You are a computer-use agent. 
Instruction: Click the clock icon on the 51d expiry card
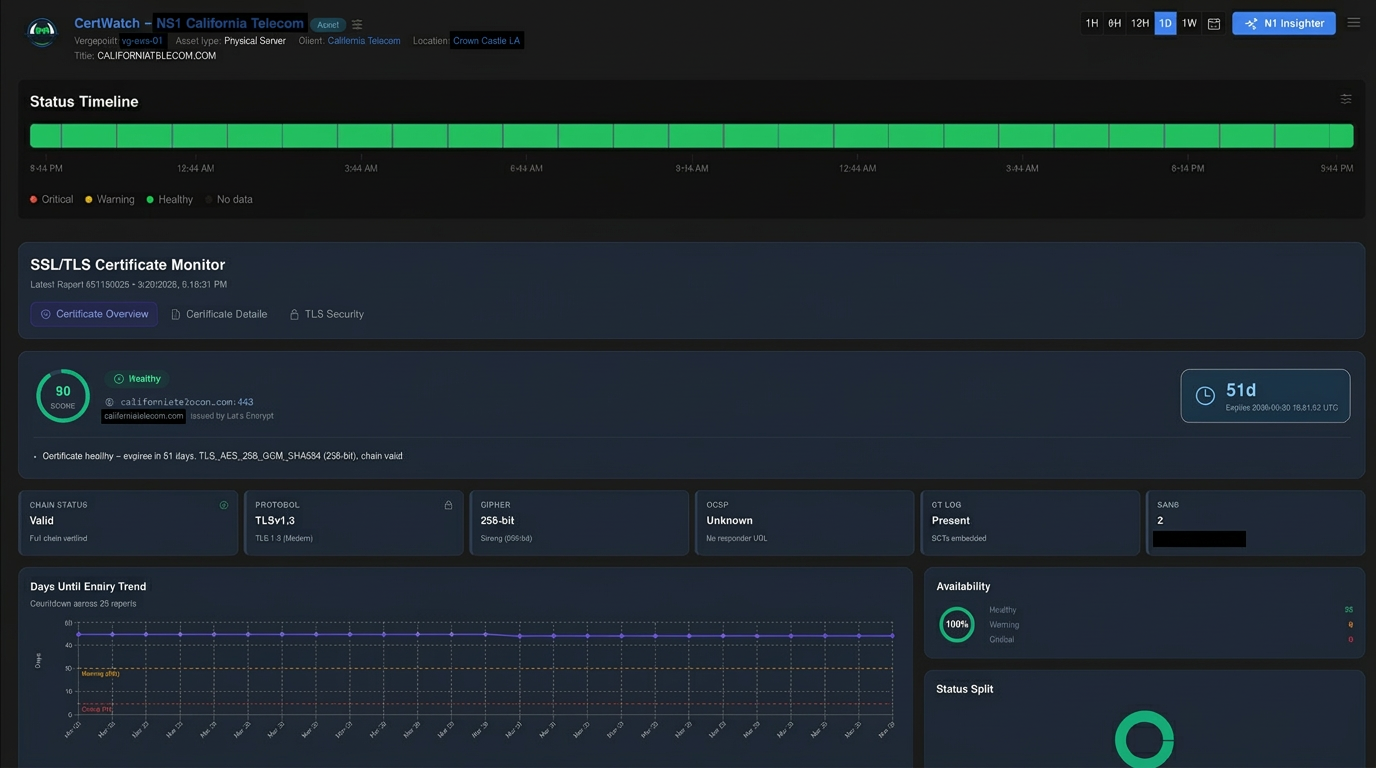(1205, 395)
